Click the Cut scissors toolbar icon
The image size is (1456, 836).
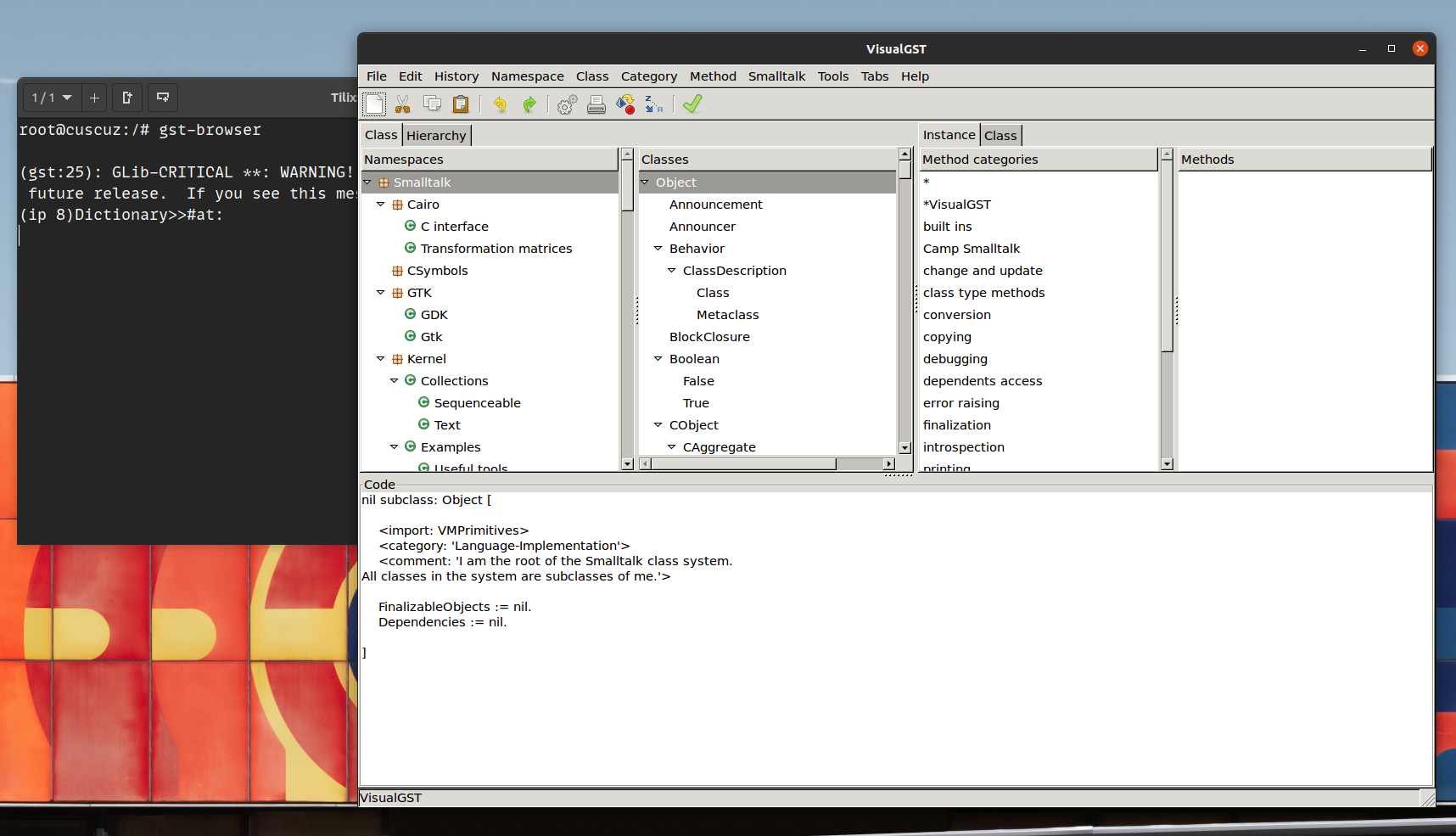pos(403,104)
